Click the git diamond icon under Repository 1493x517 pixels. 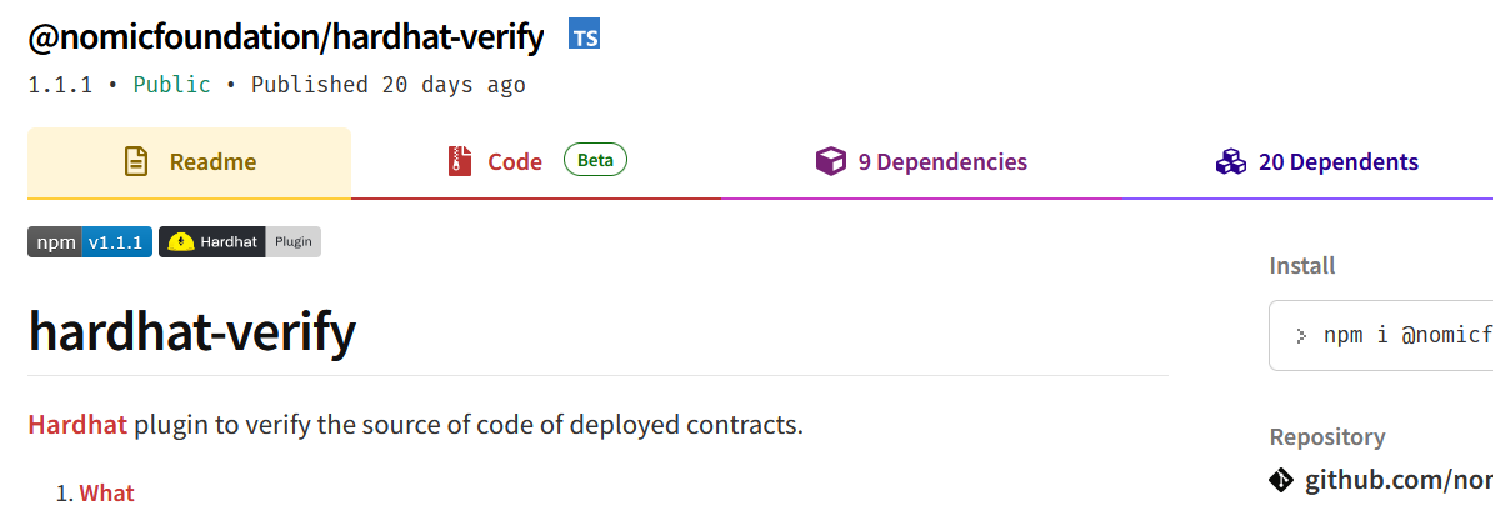1281,480
